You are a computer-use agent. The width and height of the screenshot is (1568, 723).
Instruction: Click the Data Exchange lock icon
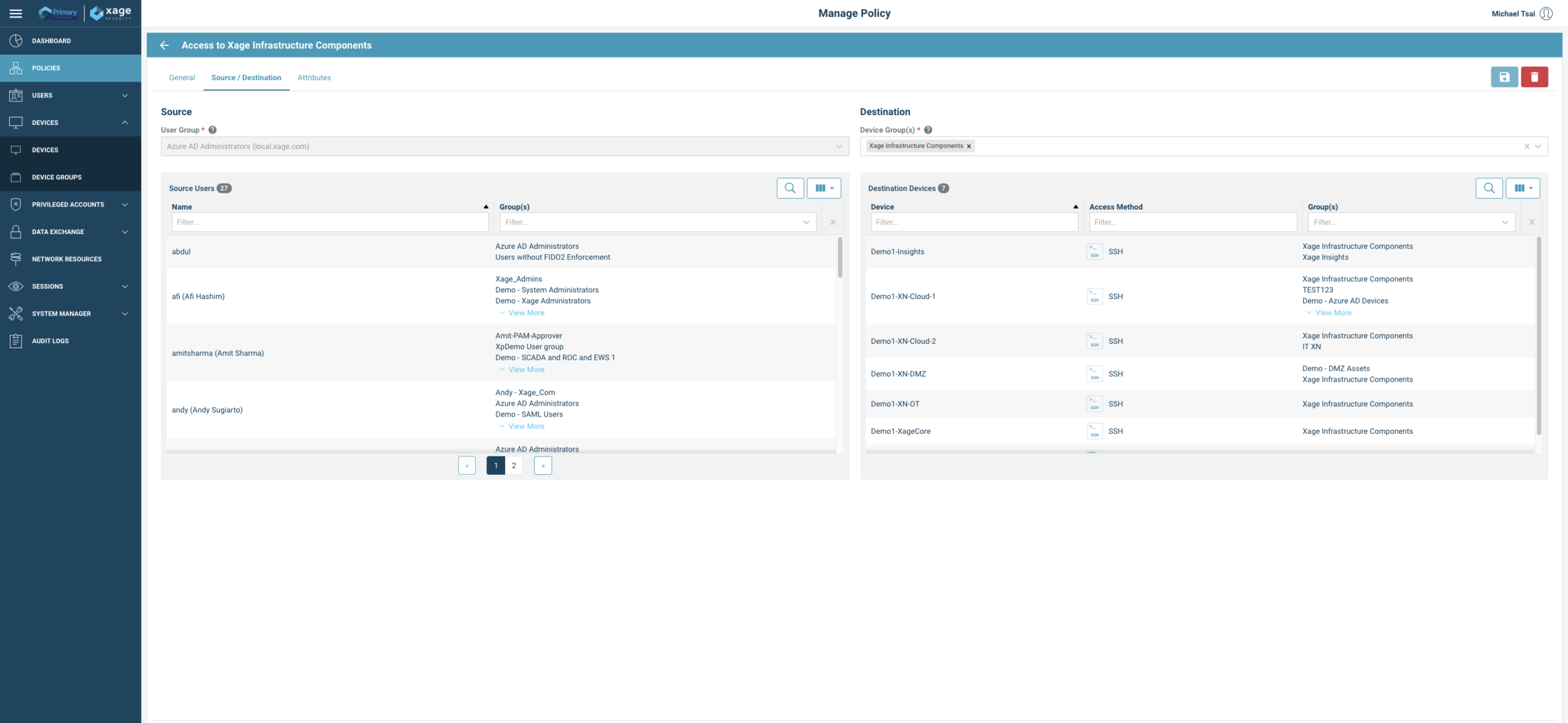click(16, 232)
